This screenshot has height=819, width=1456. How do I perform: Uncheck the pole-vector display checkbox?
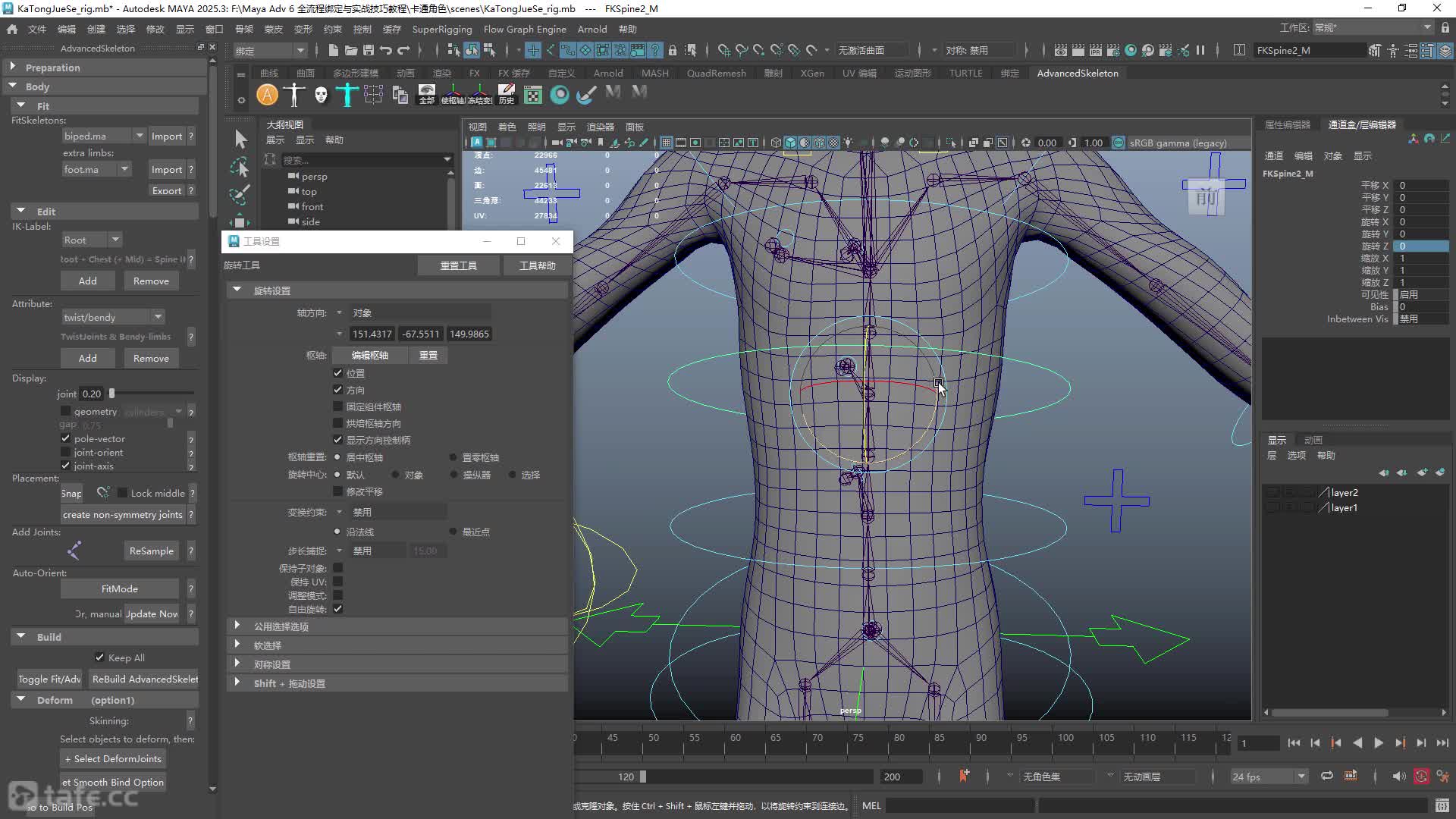[66, 439]
